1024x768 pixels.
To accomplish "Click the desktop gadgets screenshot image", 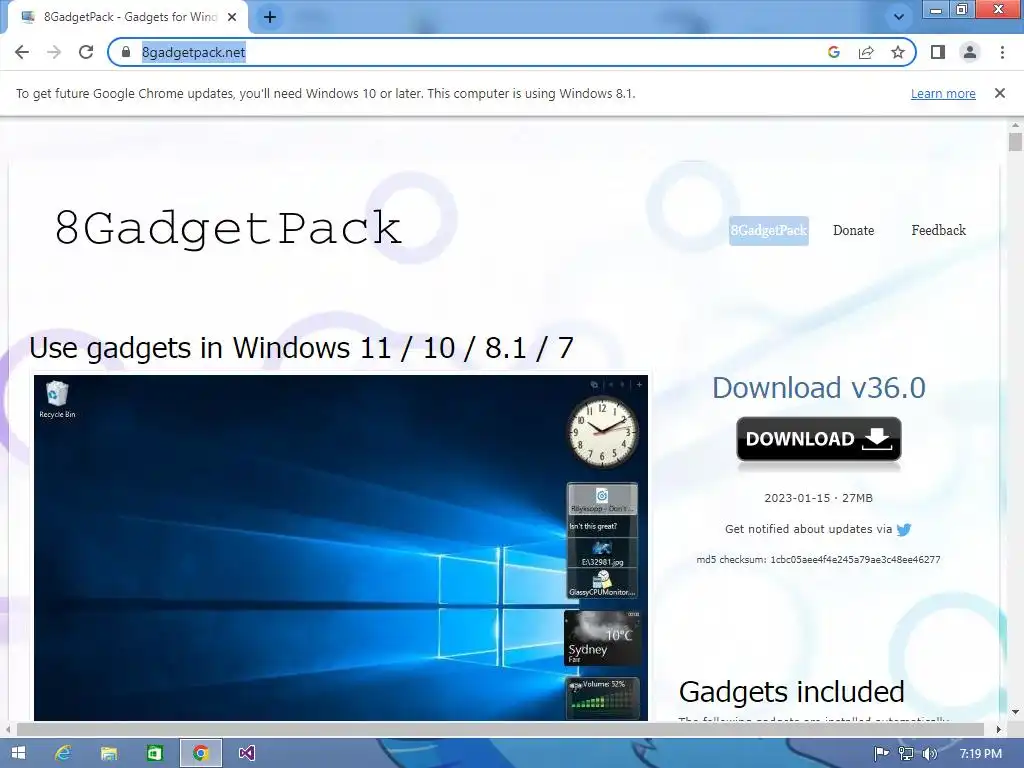I will tap(341, 547).
